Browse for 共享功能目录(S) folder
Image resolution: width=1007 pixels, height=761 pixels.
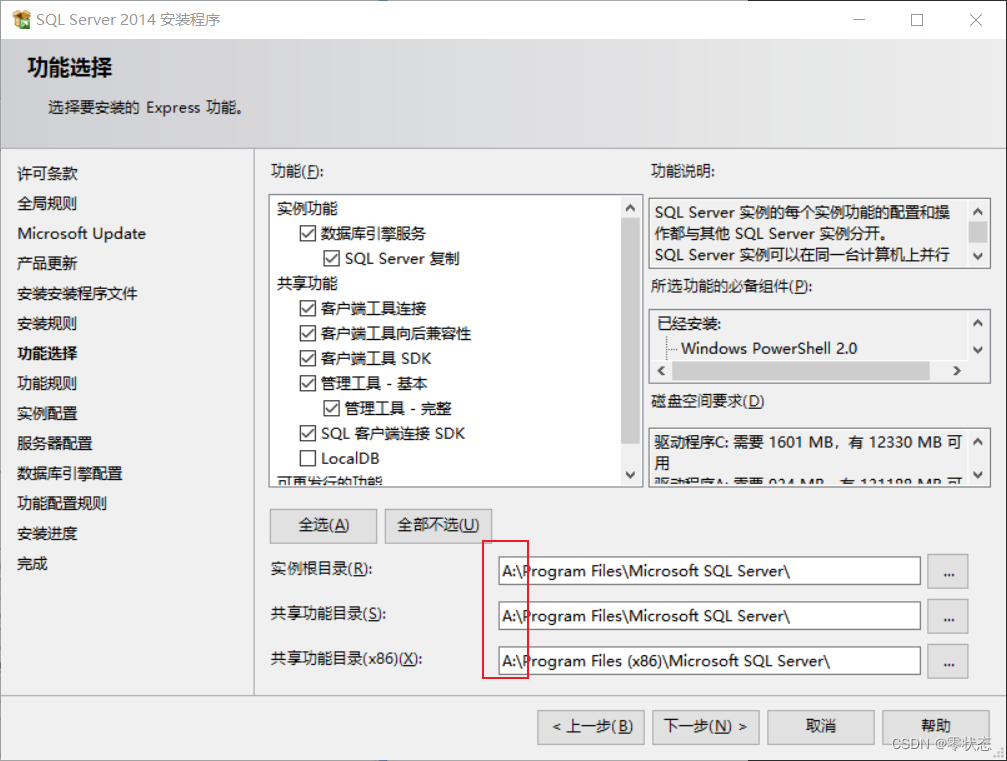pyautogui.click(x=948, y=617)
